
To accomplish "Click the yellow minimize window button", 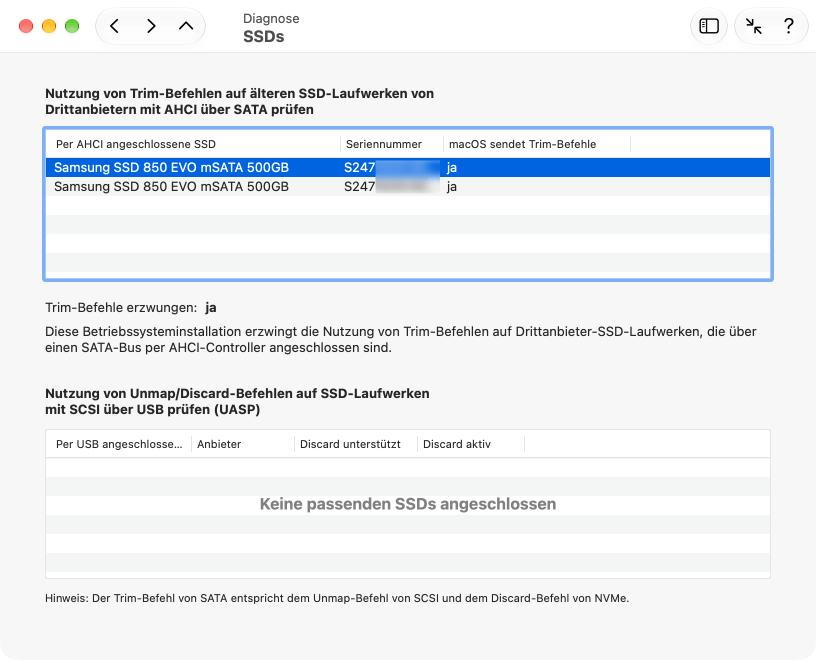I will pyautogui.click(x=49, y=26).
